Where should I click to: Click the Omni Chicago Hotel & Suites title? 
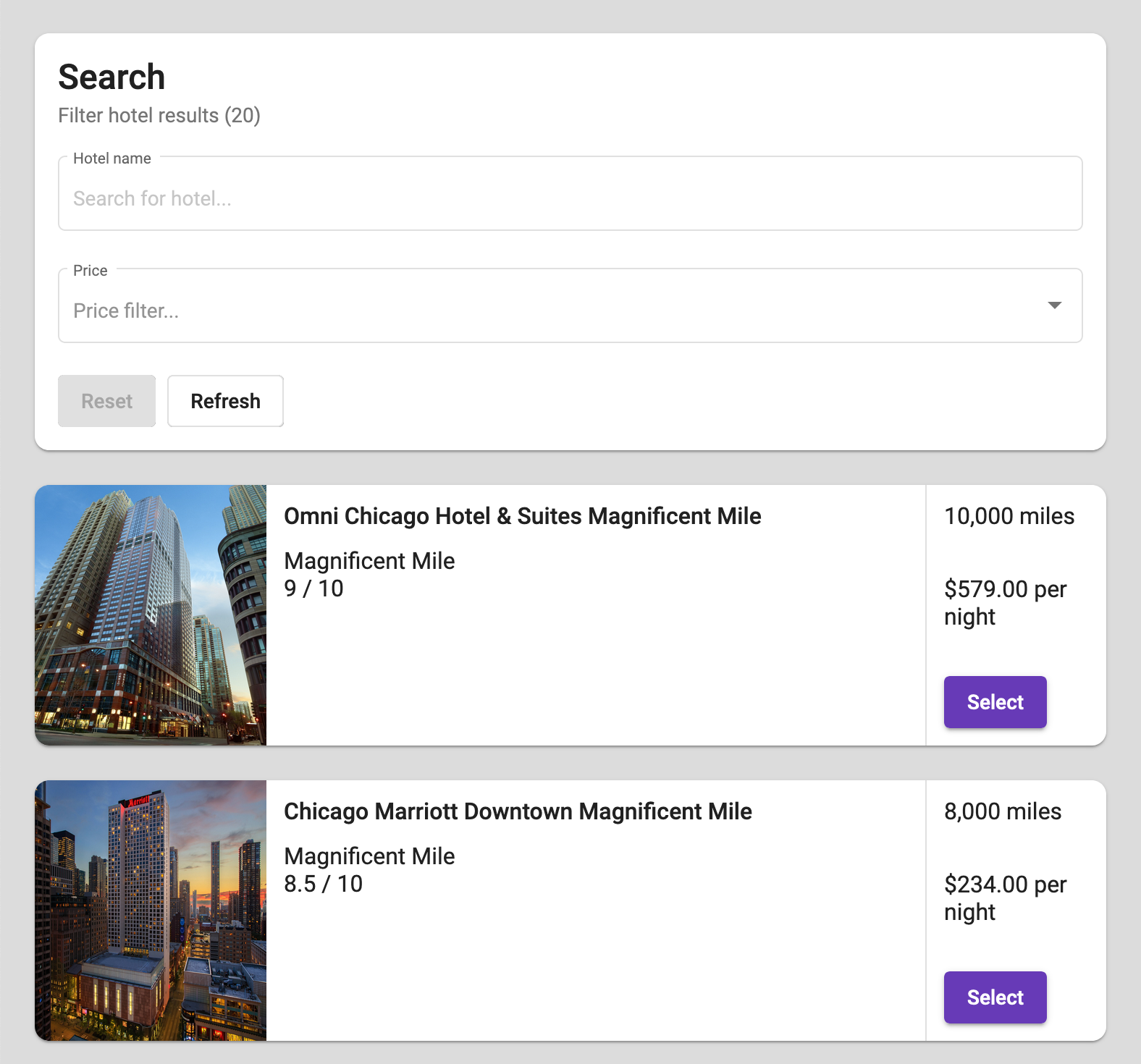pos(522,516)
